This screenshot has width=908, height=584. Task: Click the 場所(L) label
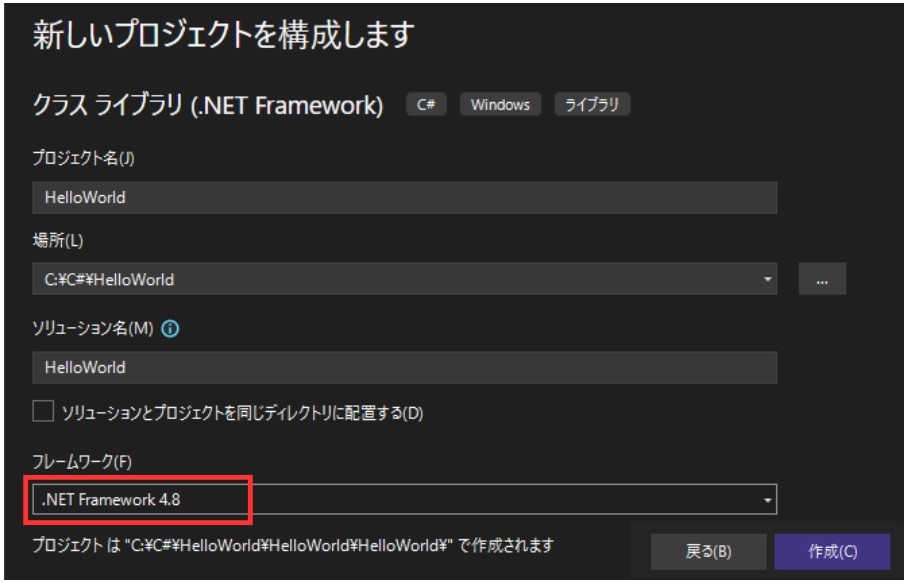58,240
